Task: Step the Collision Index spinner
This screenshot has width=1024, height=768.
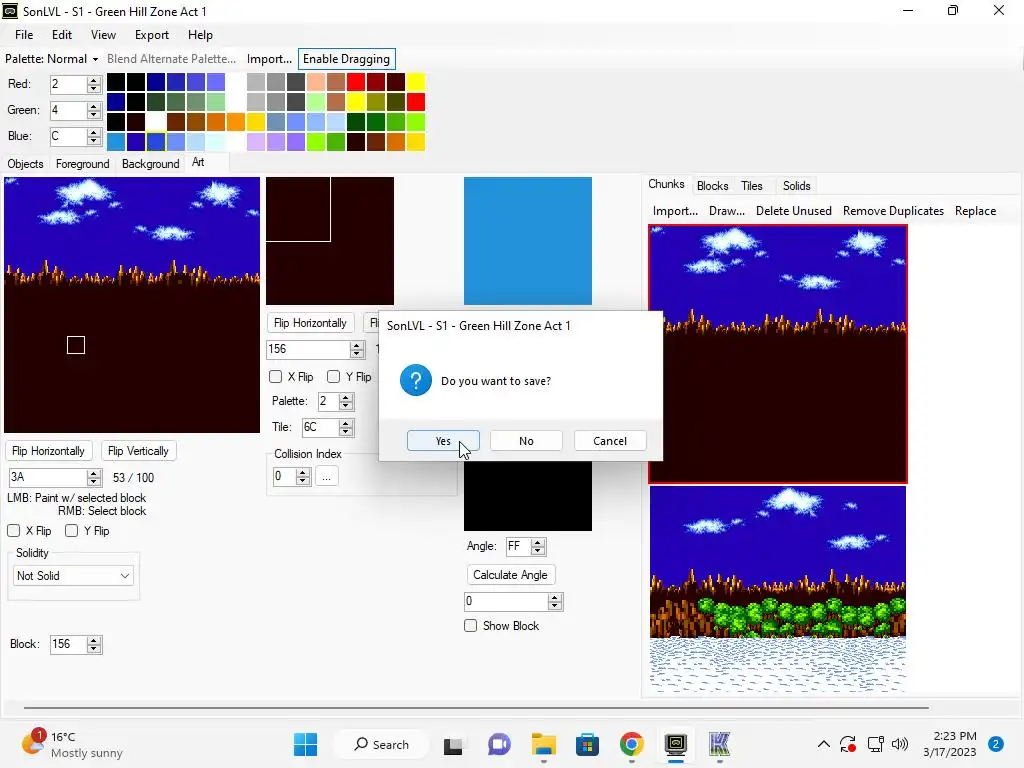Action: [x=302, y=476]
